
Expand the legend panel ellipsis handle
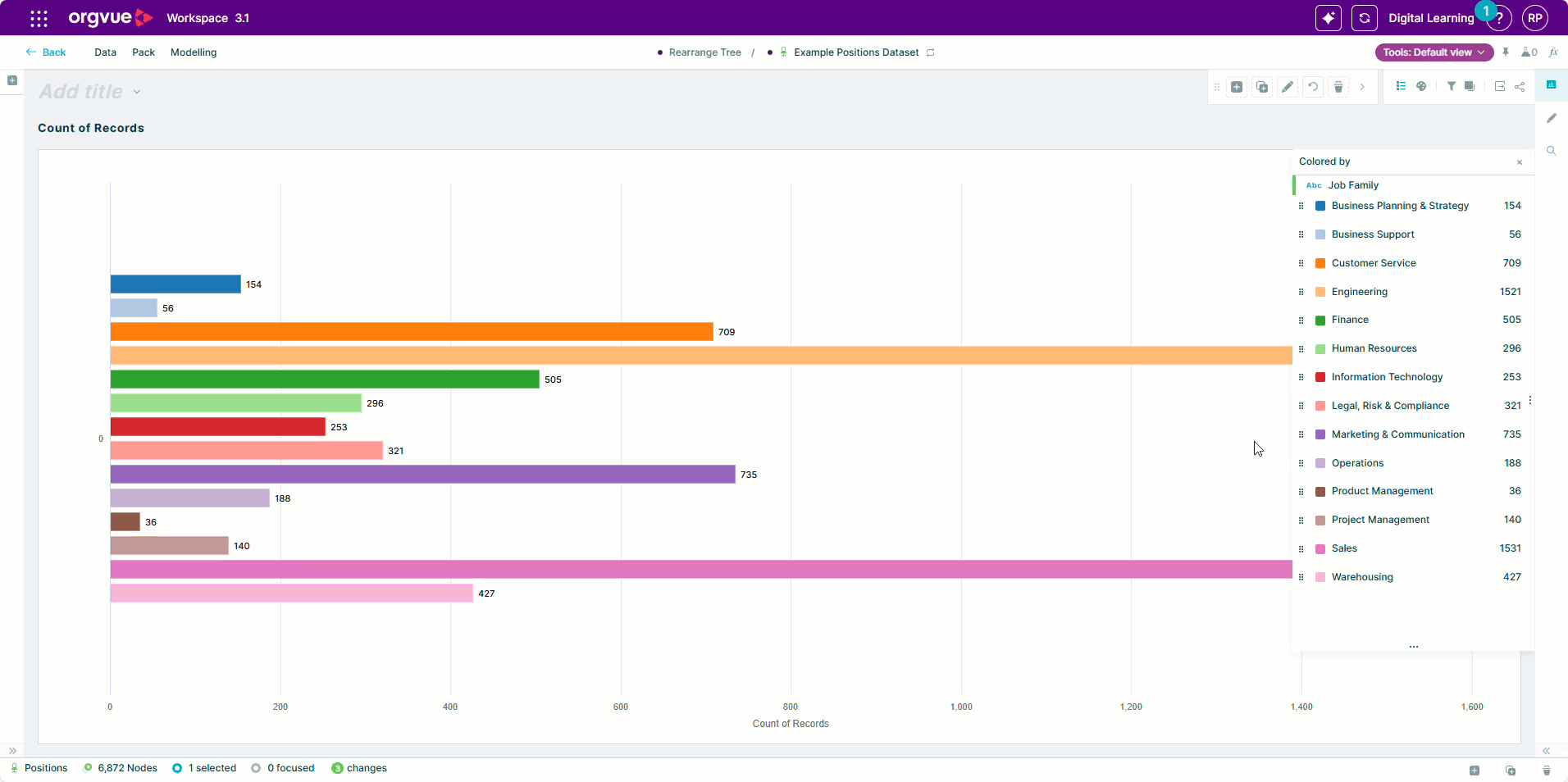1414,647
